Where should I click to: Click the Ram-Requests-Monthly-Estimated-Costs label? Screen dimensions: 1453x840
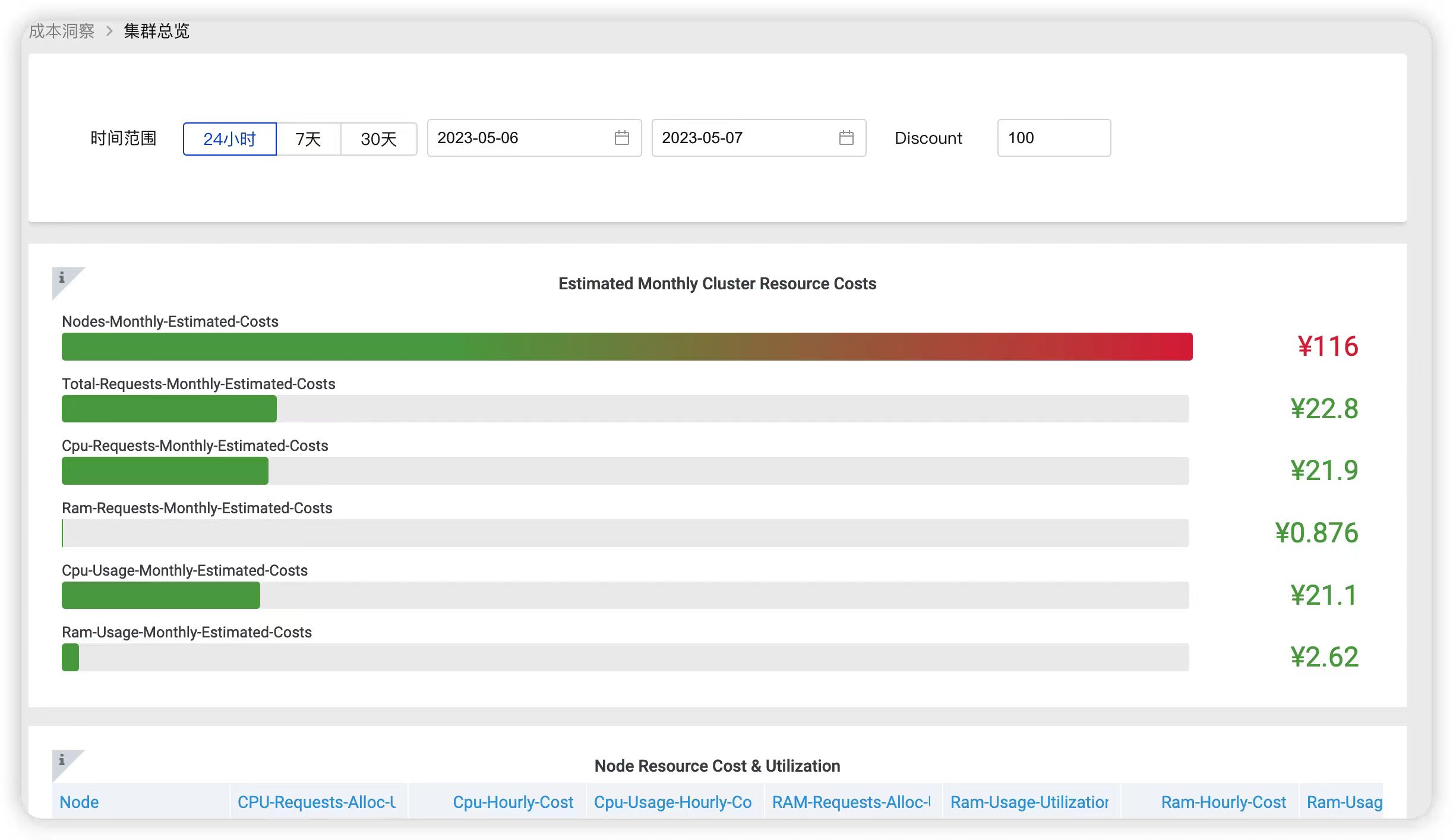click(x=197, y=508)
